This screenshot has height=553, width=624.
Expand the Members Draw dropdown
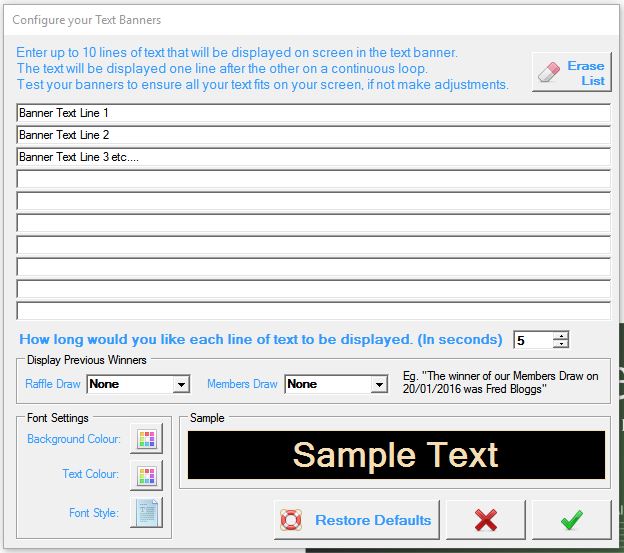point(379,384)
